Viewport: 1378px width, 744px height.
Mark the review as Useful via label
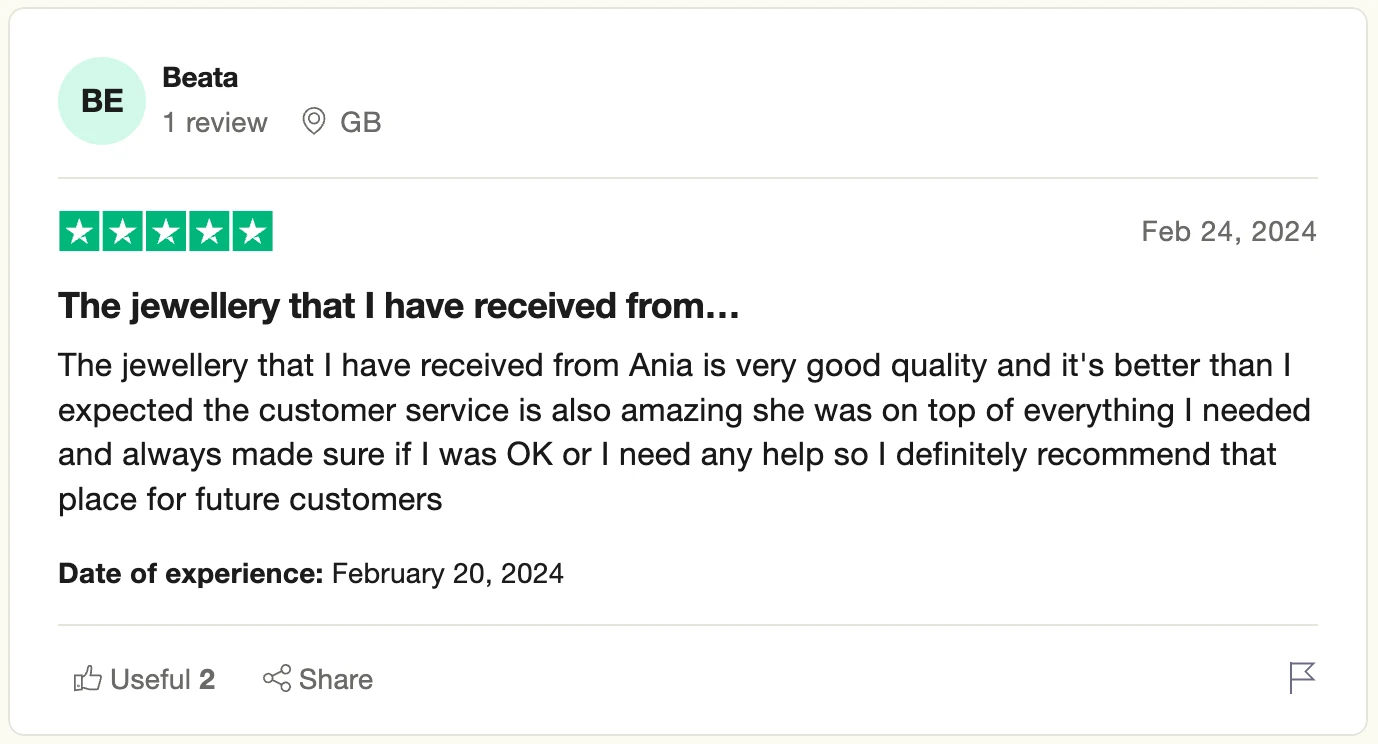[x=150, y=680]
